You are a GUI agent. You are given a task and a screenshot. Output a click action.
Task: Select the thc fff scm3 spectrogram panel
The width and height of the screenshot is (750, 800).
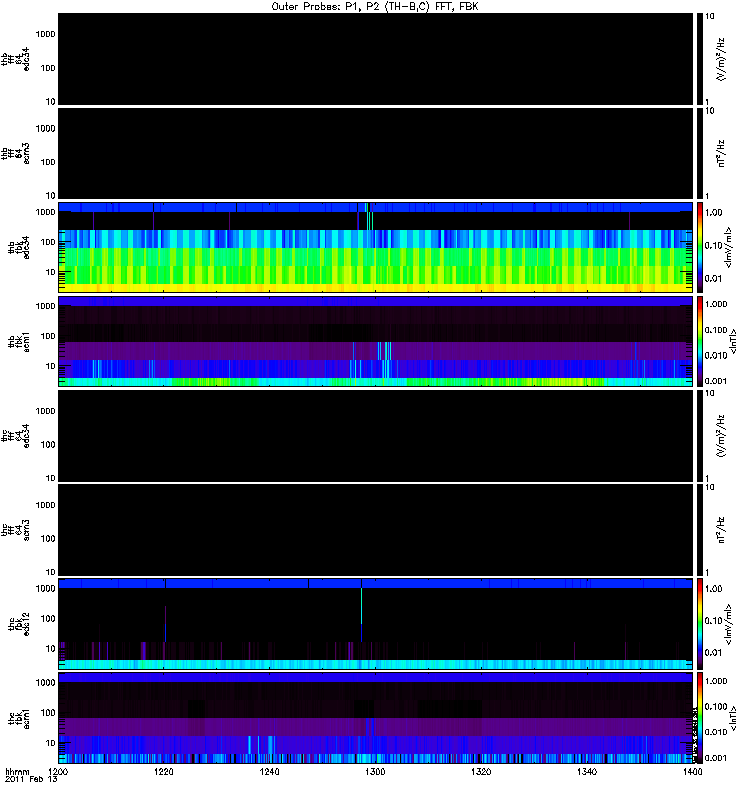click(376, 529)
